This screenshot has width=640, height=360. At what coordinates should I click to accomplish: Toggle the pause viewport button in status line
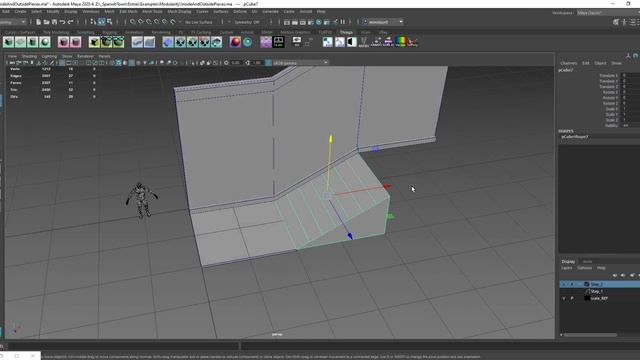click(x=343, y=22)
